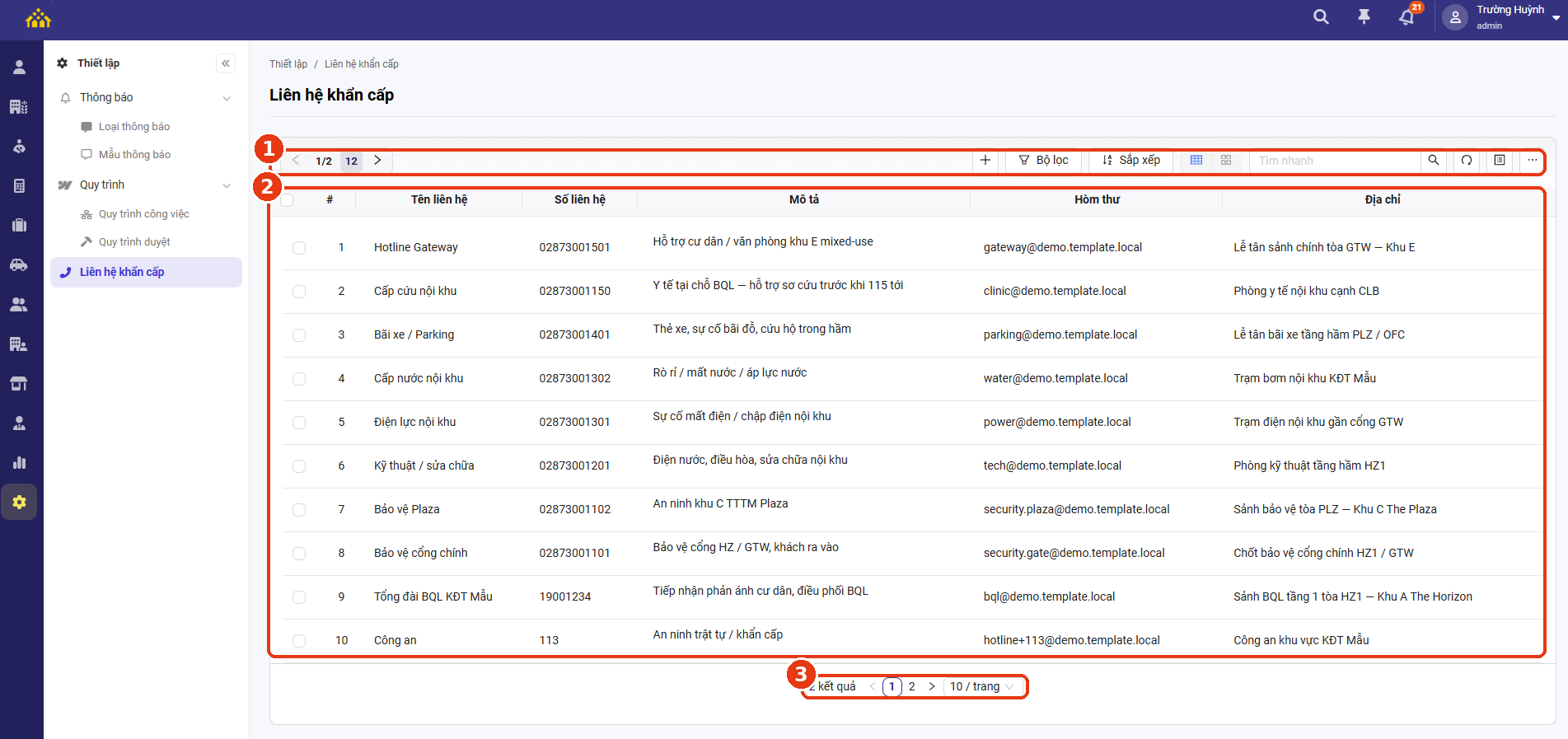
Task: Collapse the Quy trình menu group
Action: pyautogui.click(x=227, y=185)
